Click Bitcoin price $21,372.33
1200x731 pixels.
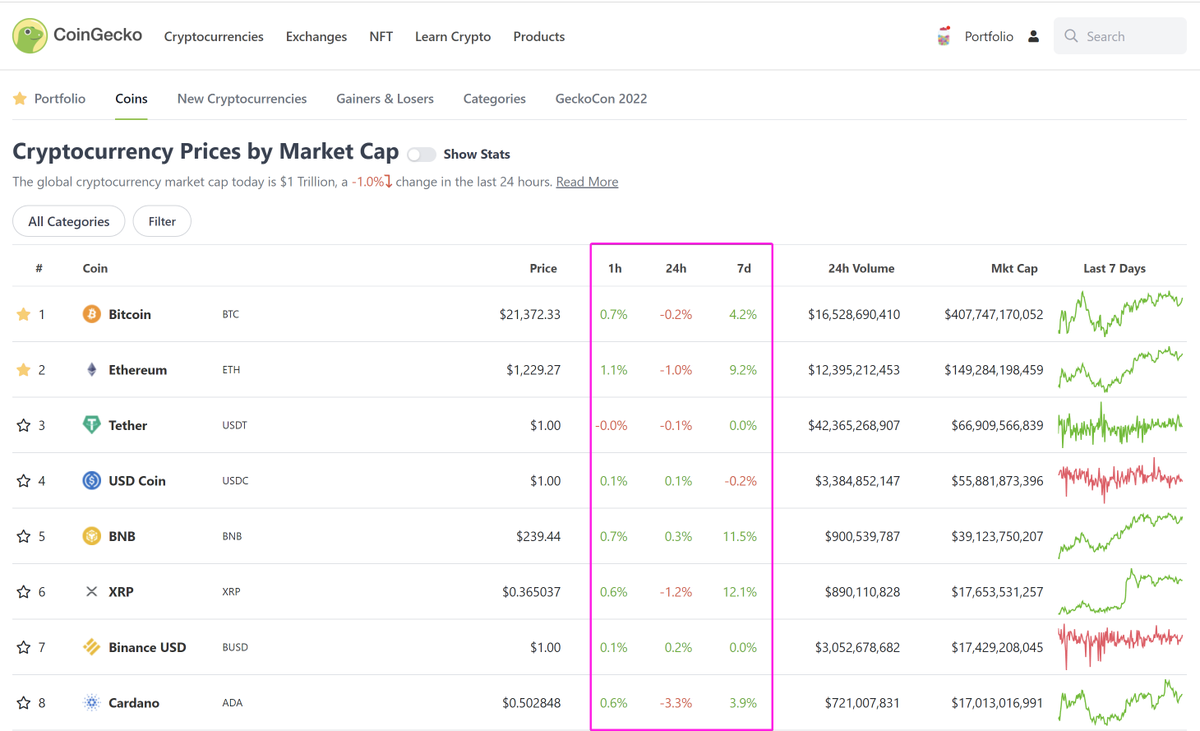point(530,314)
